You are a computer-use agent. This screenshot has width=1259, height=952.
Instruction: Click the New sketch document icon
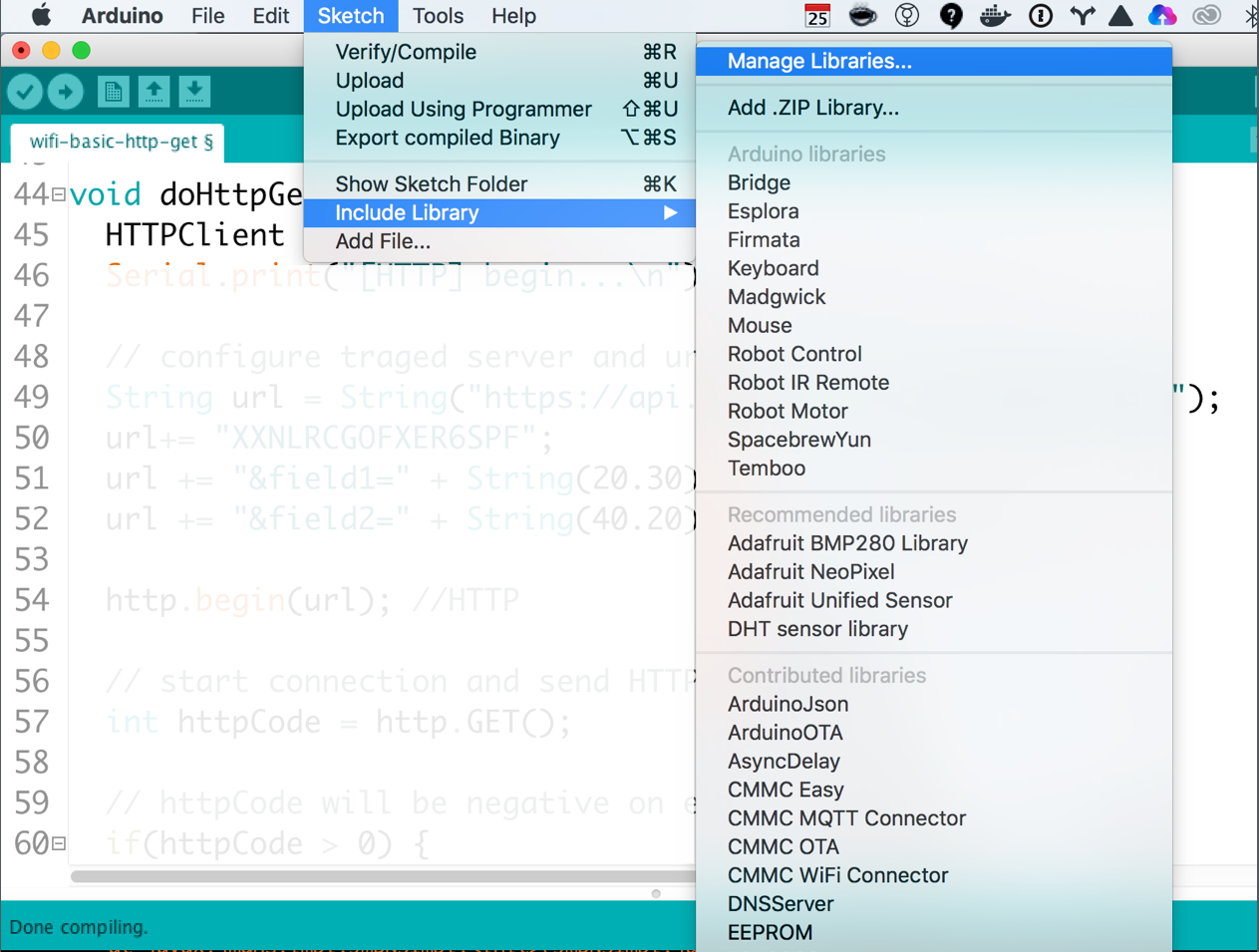113,92
